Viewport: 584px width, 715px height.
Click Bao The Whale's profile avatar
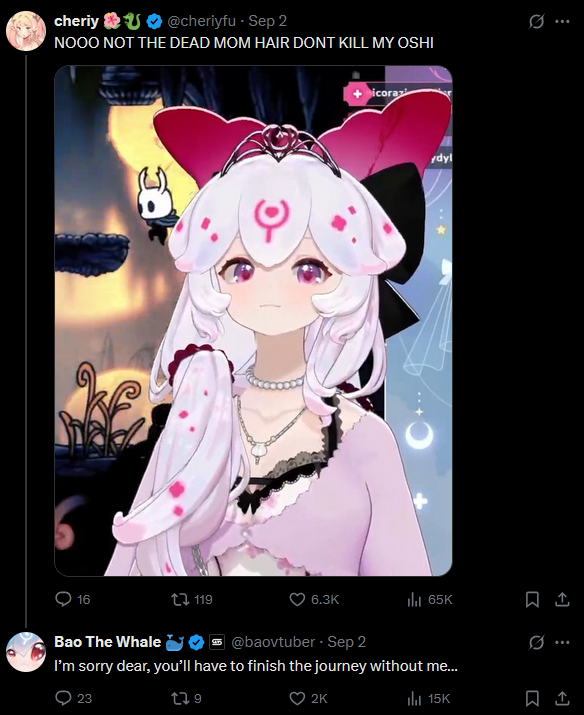[26, 652]
